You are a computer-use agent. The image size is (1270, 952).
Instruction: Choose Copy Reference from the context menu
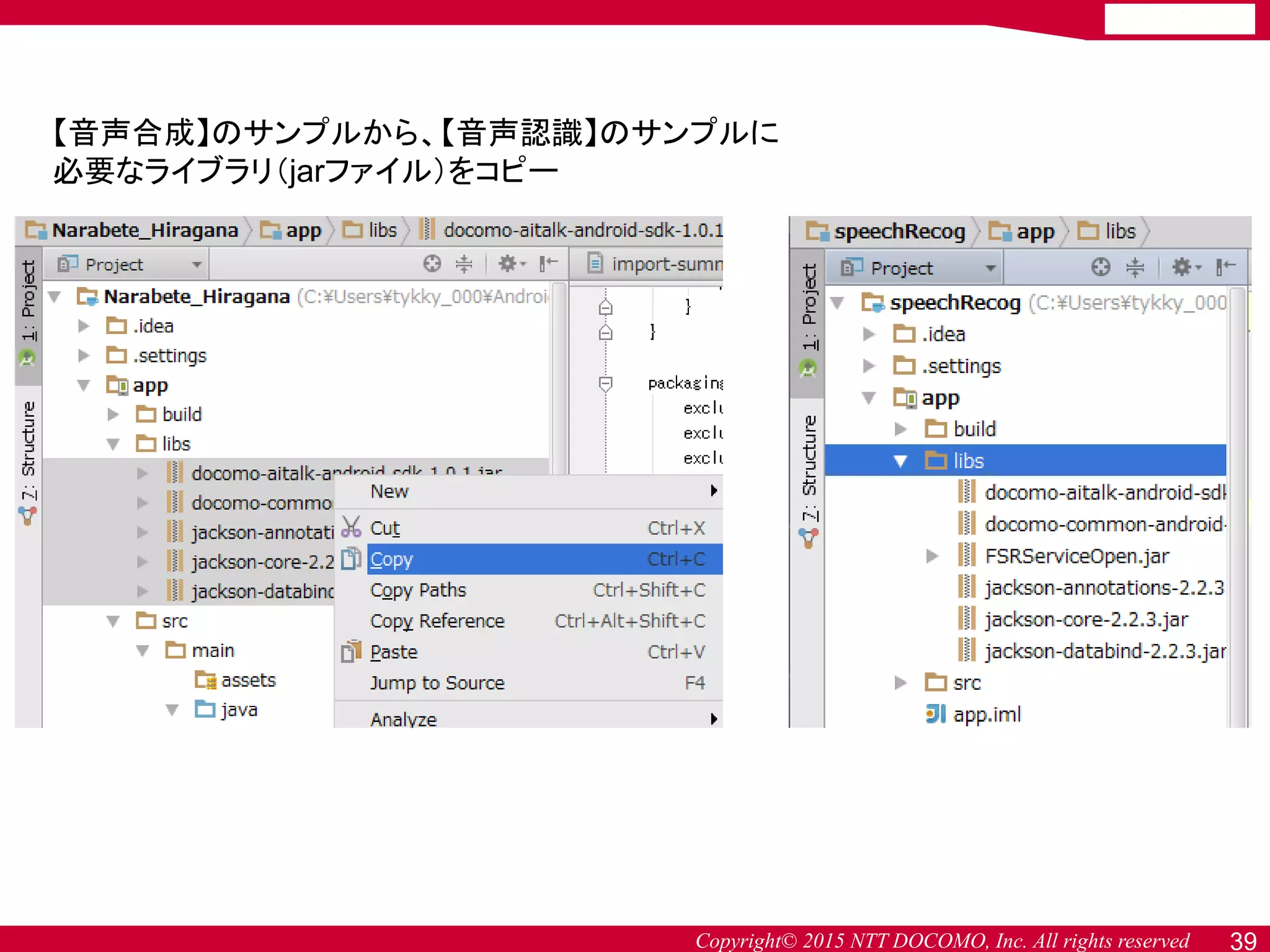click(x=529, y=620)
